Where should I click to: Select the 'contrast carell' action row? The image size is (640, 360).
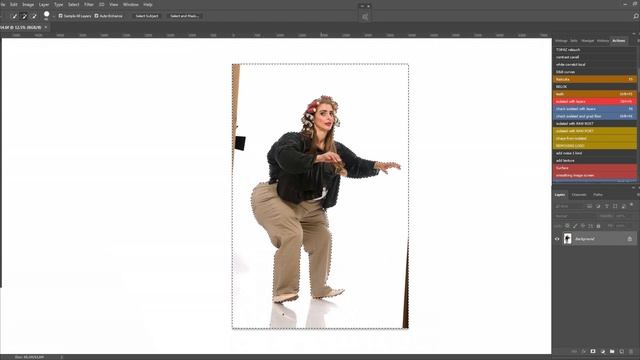[595, 57]
